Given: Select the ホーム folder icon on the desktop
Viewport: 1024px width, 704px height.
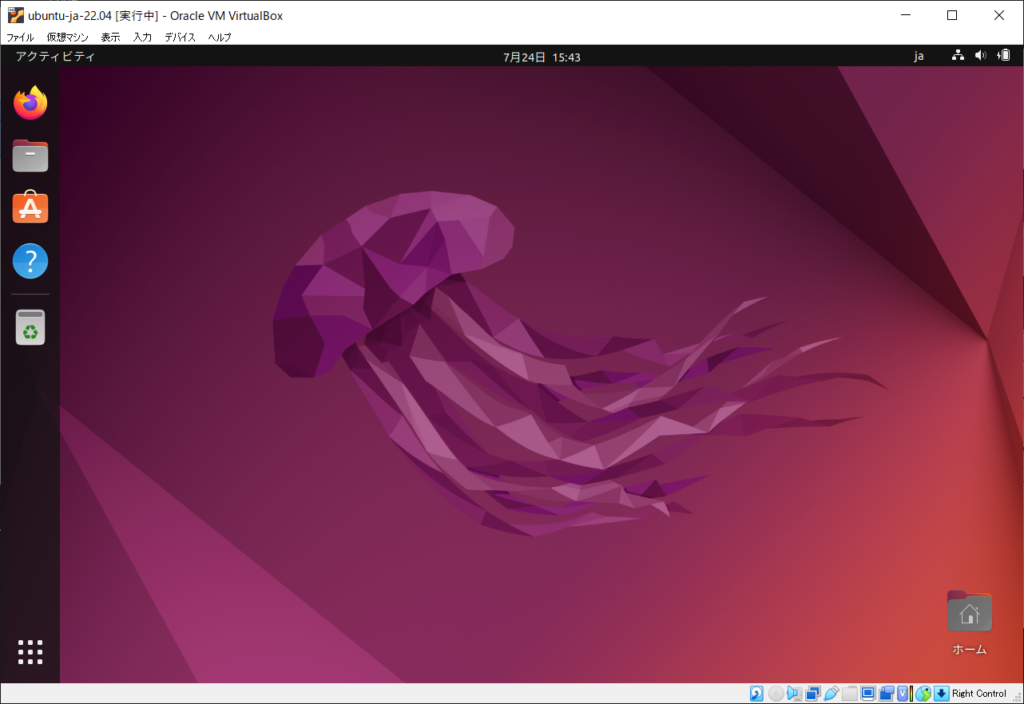Looking at the screenshot, I should (969, 622).
